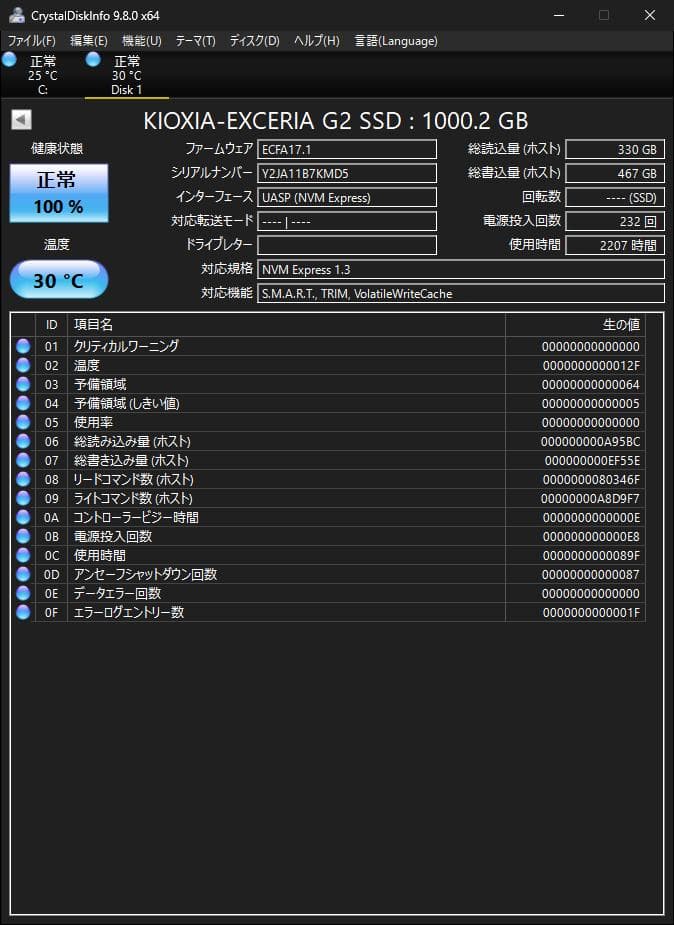Click the transfer mode field
The height and width of the screenshot is (925, 674).
[347, 221]
